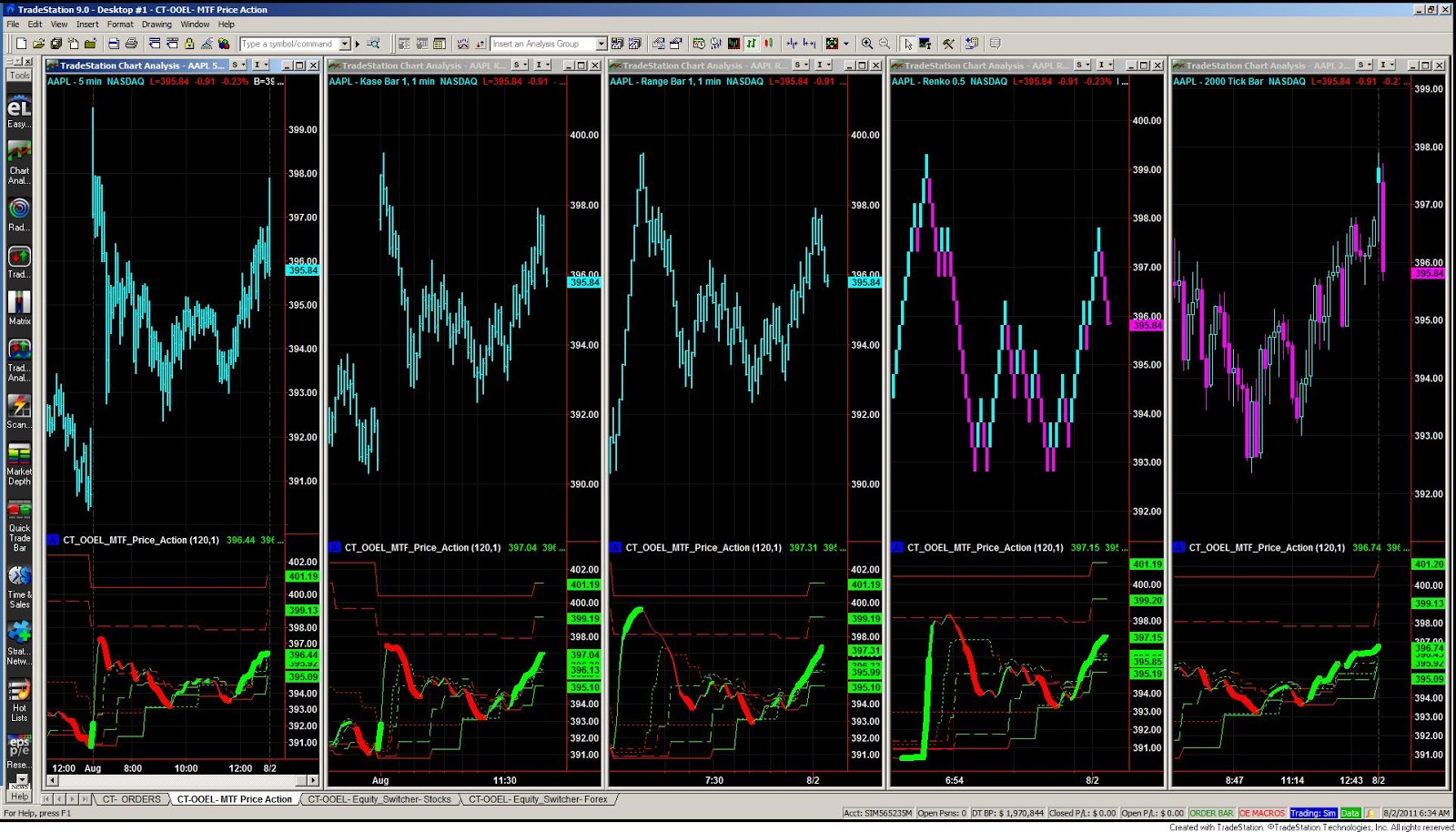Click the Open file folder icon
The width and height of the screenshot is (1456, 832).
click(x=38, y=44)
